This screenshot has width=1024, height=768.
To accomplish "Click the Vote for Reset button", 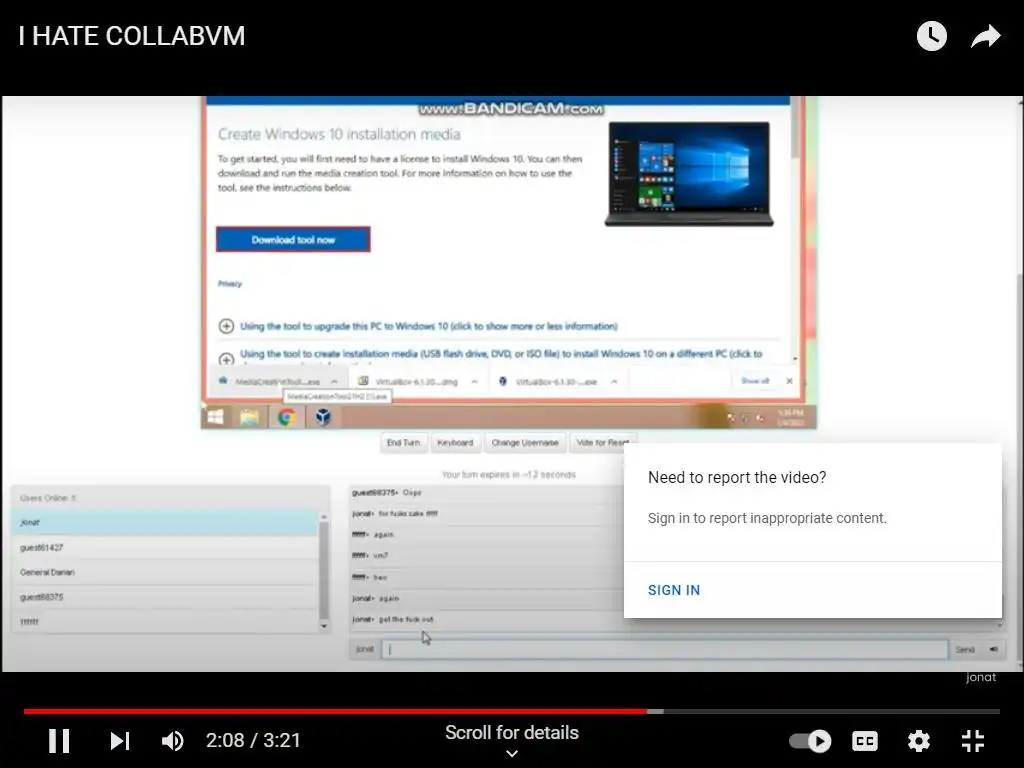I will click(x=602, y=443).
